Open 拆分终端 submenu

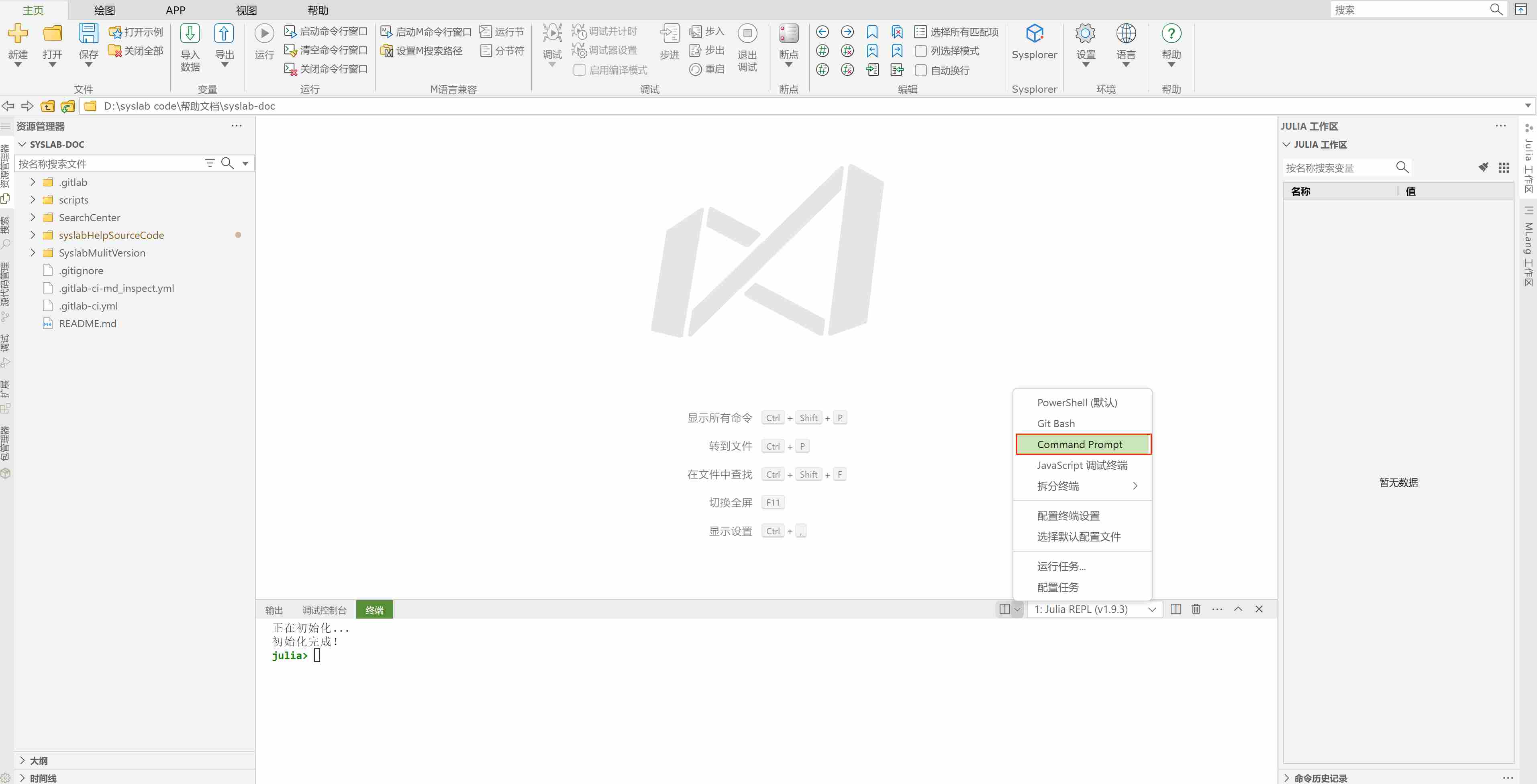[1083, 486]
